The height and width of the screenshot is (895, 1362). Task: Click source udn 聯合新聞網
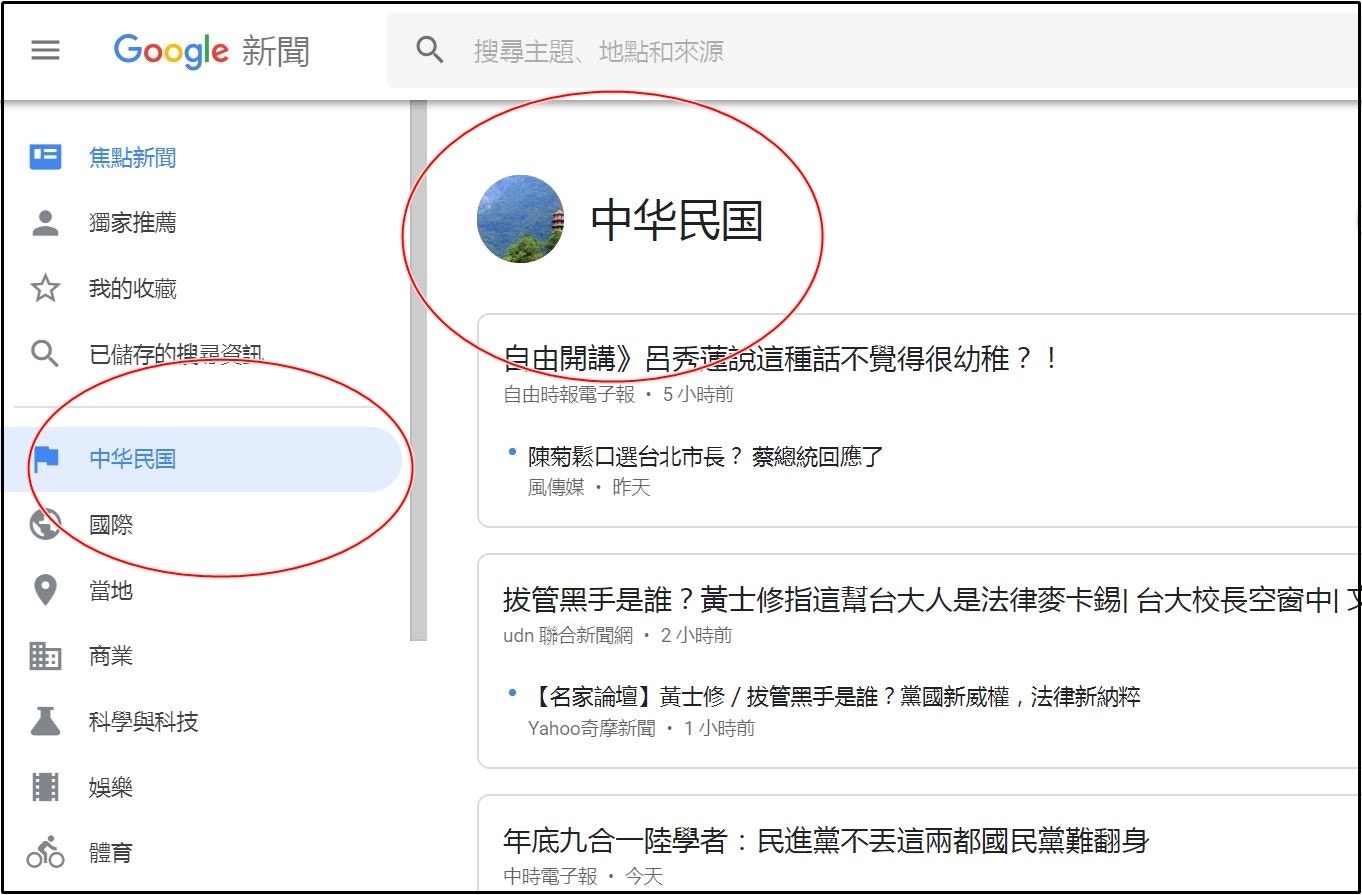pos(568,635)
